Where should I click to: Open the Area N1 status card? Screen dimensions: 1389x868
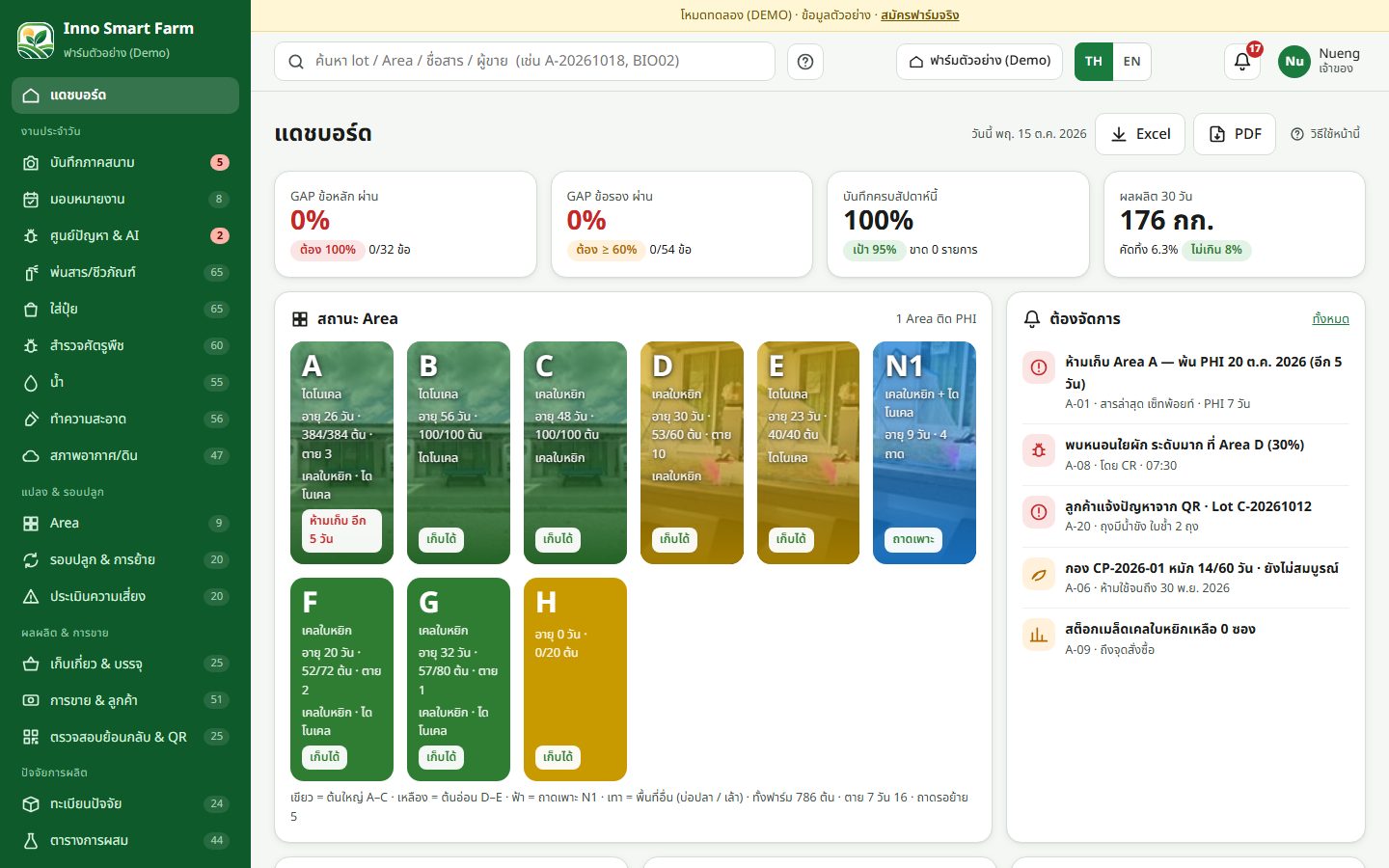[x=924, y=452]
